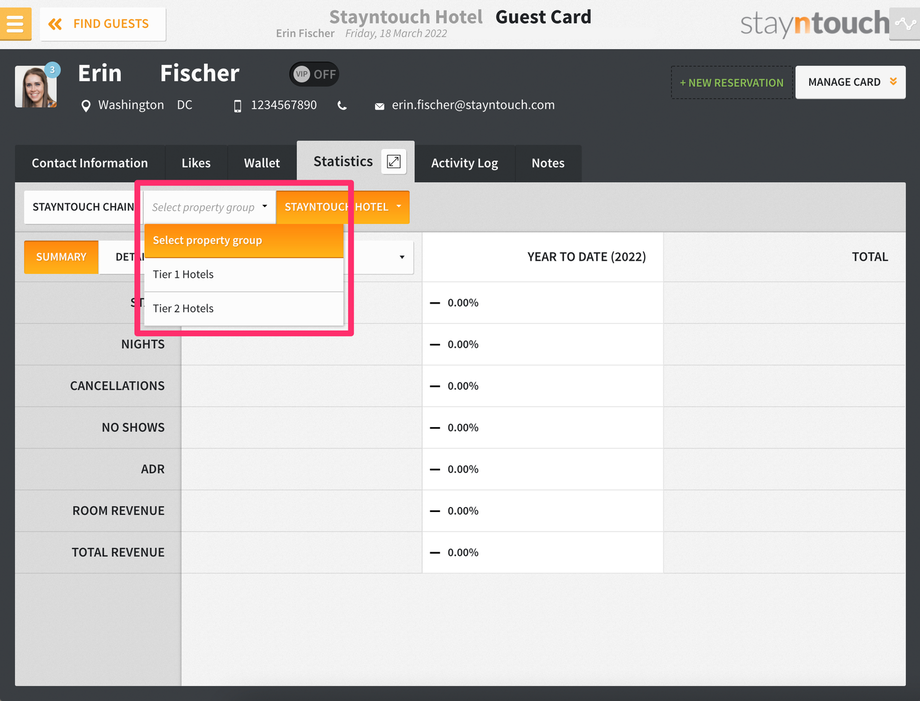
Task: Click the email erin.fischer@stayntouch.com
Action: [x=473, y=105]
